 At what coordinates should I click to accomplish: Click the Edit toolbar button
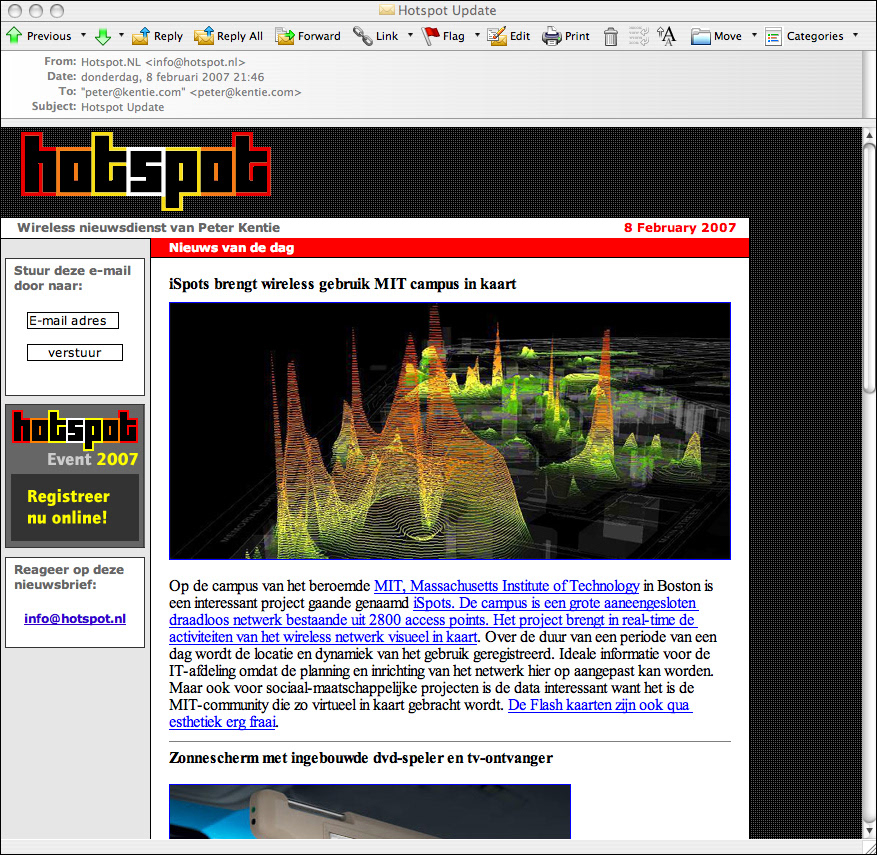[508, 36]
